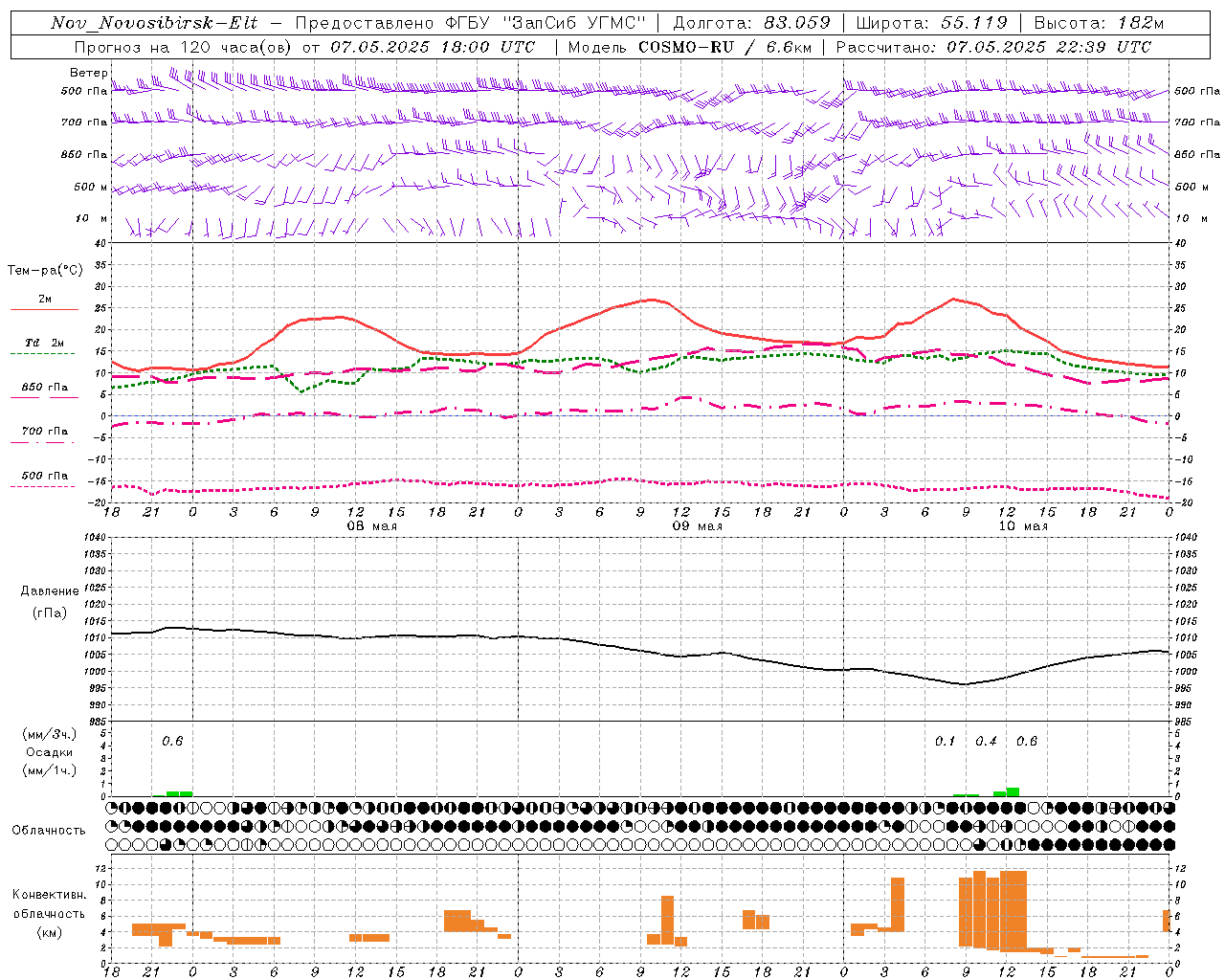Image resolution: width=1225 pixels, height=980 pixels.
Task: Click the Тем-ра(°C) temperature panel label
Action: coord(45,271)
